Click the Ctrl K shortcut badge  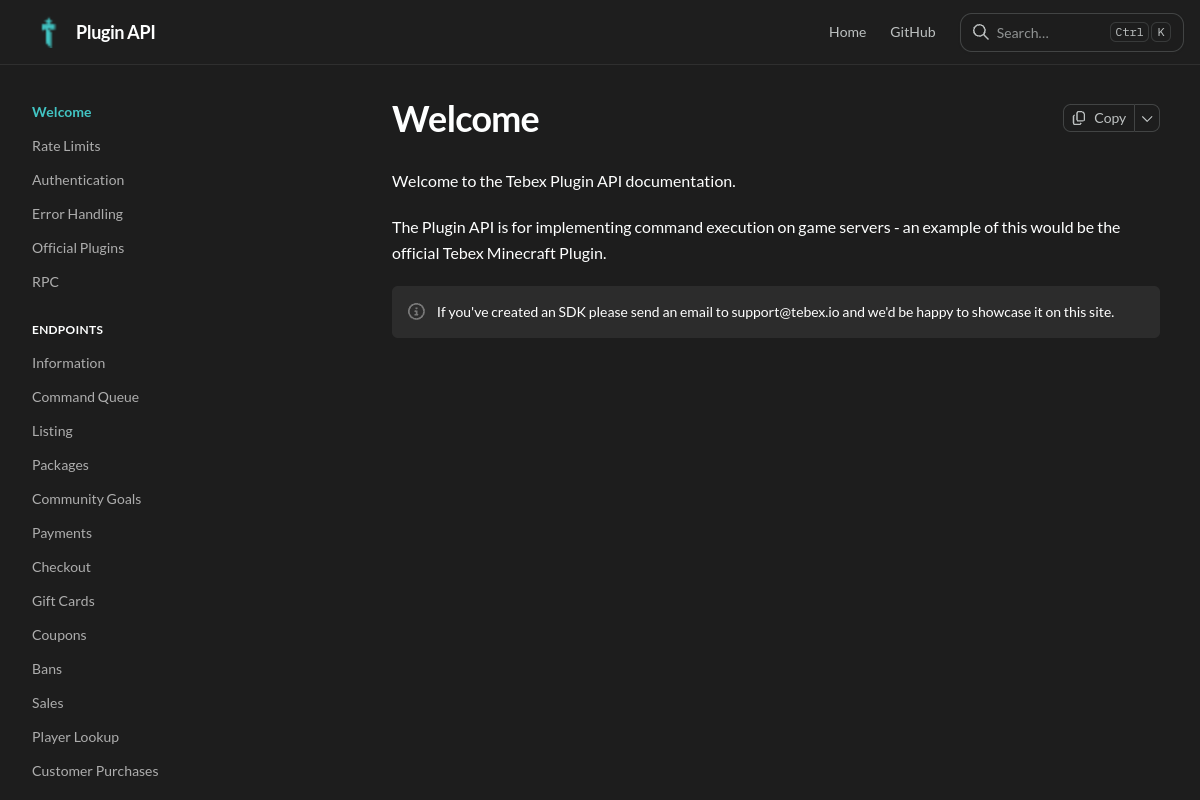pos(1140,32)
